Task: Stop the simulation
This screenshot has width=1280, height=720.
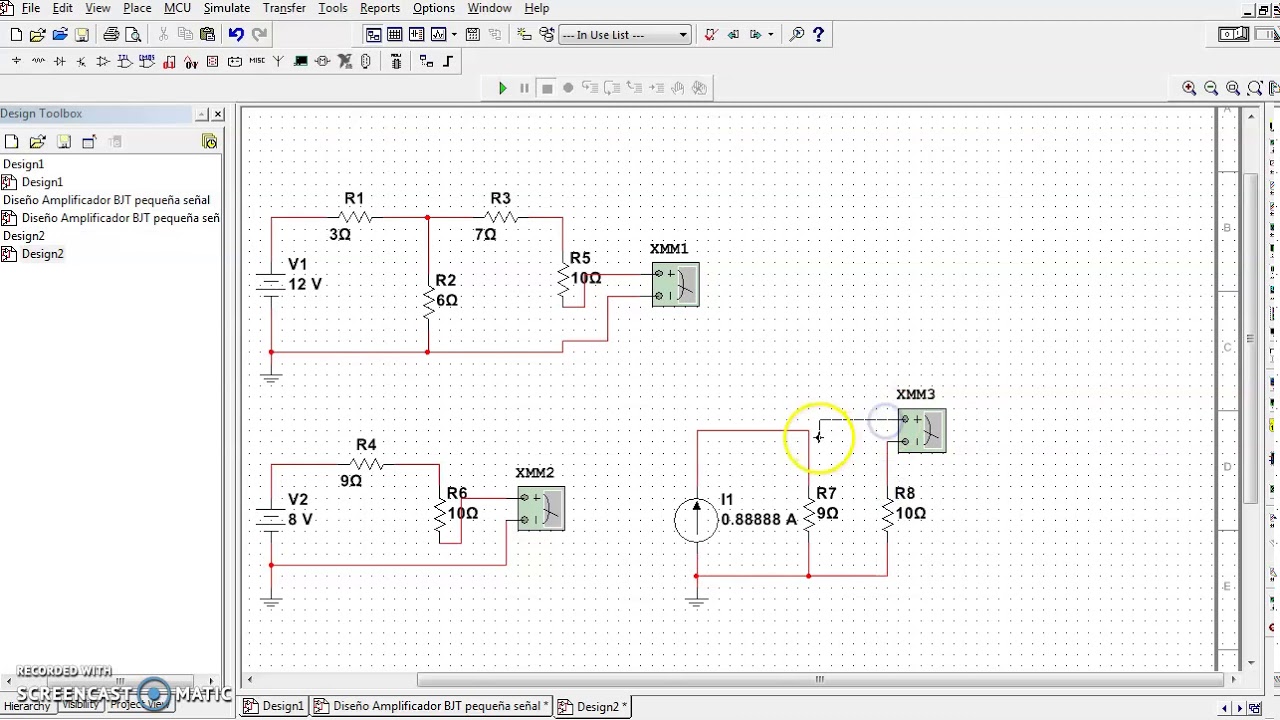Action: (547, 88)
